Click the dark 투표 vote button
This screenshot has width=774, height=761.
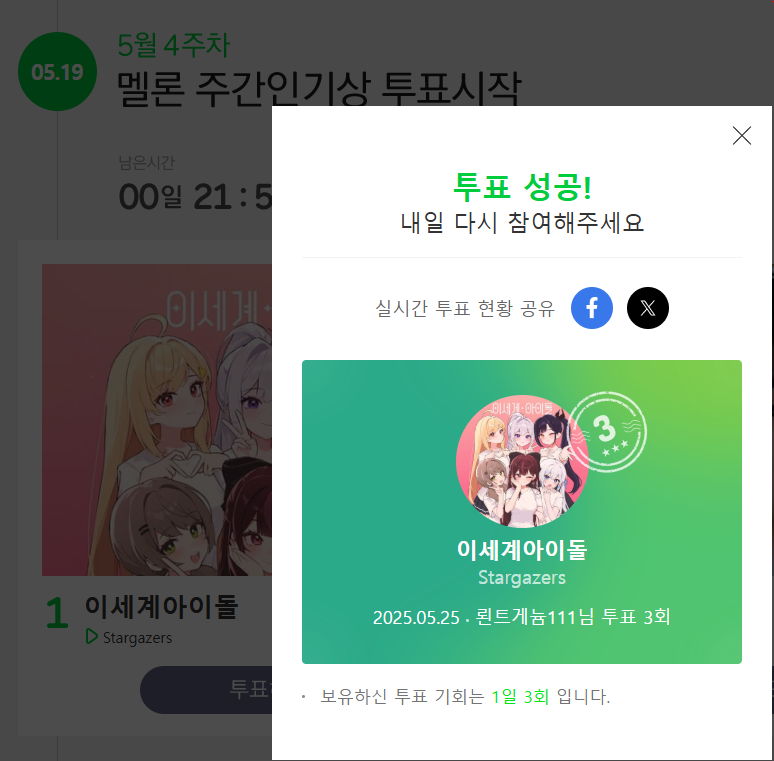pyautogui.click(x=206, y=689)
